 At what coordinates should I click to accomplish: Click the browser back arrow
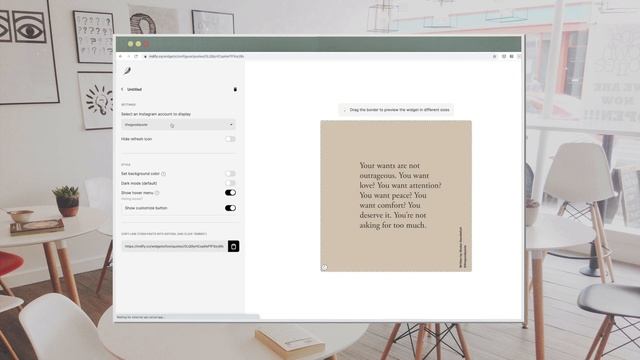[121, 56]
